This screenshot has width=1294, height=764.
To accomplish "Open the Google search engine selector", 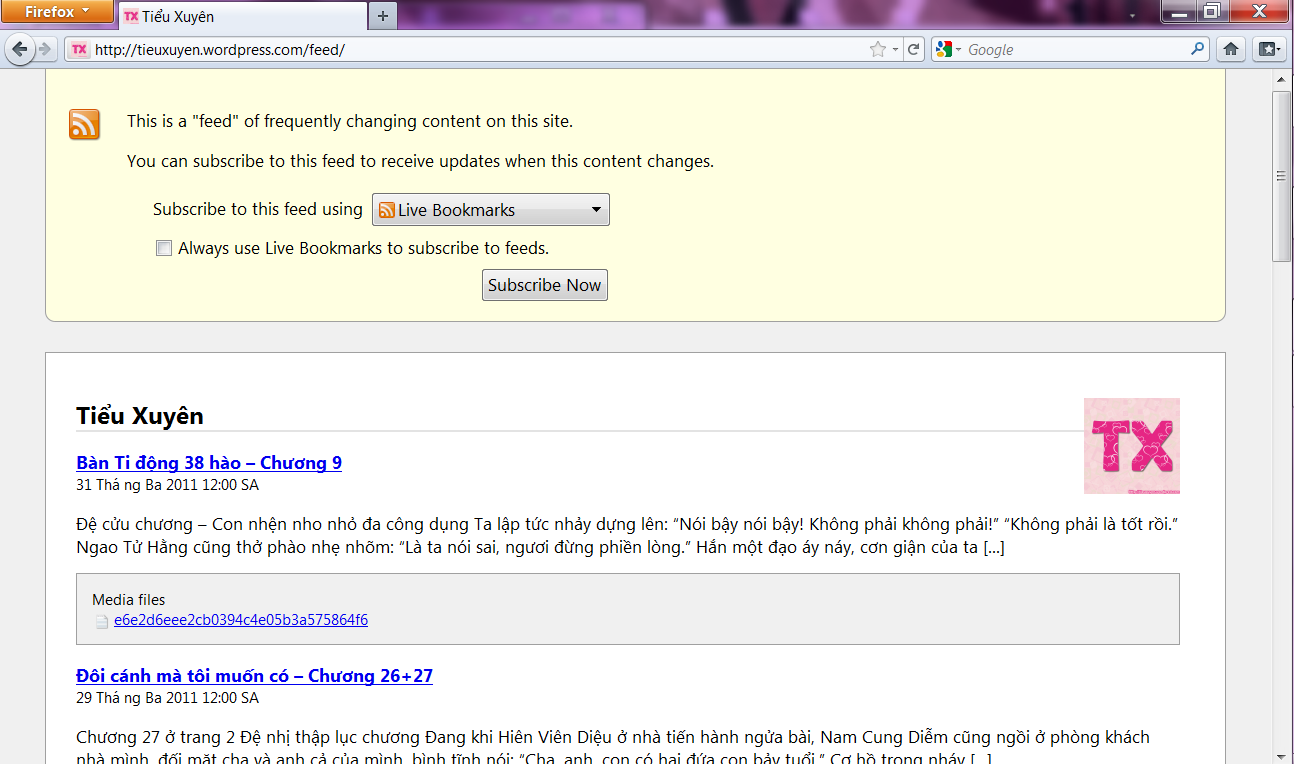I will [x=947, y=49].
